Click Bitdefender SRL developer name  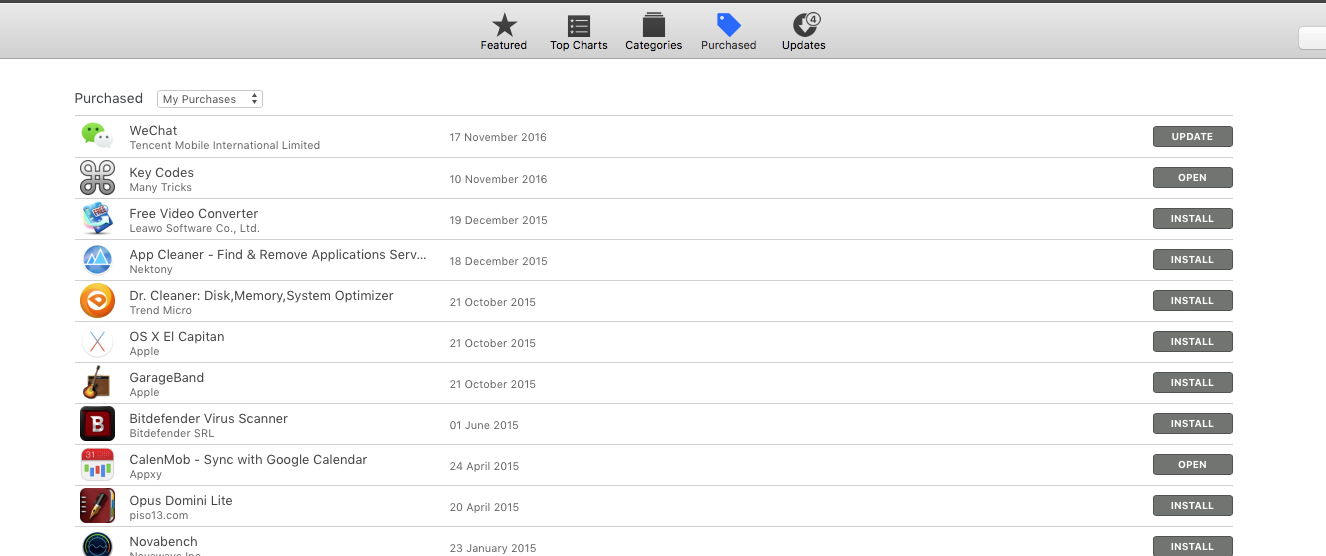tap(172, 434)
